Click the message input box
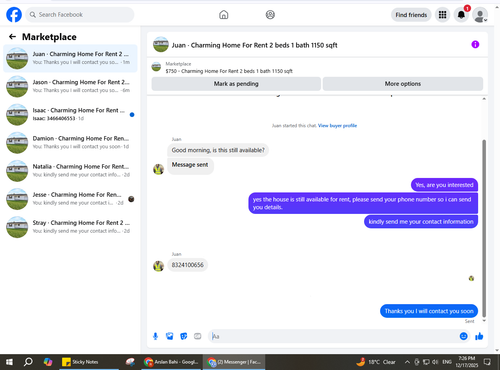 tap(333, 336)
